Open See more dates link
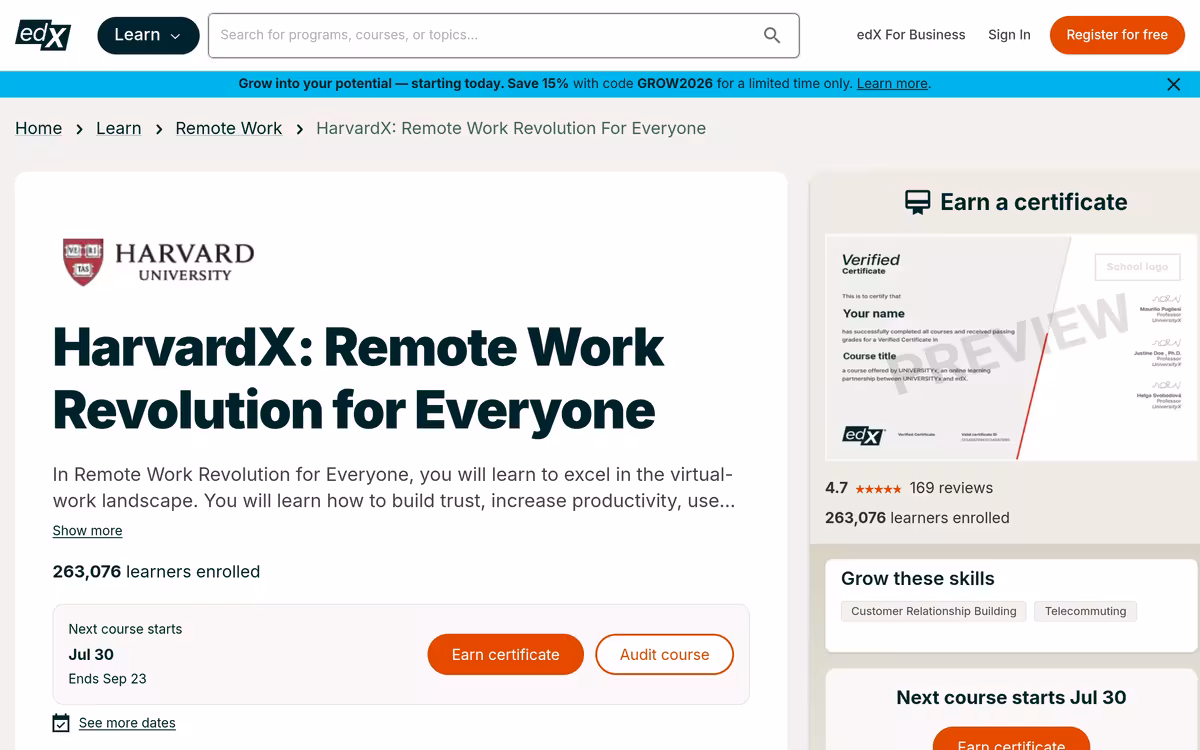Screen dimensions: 1200x750 (127, 723)
